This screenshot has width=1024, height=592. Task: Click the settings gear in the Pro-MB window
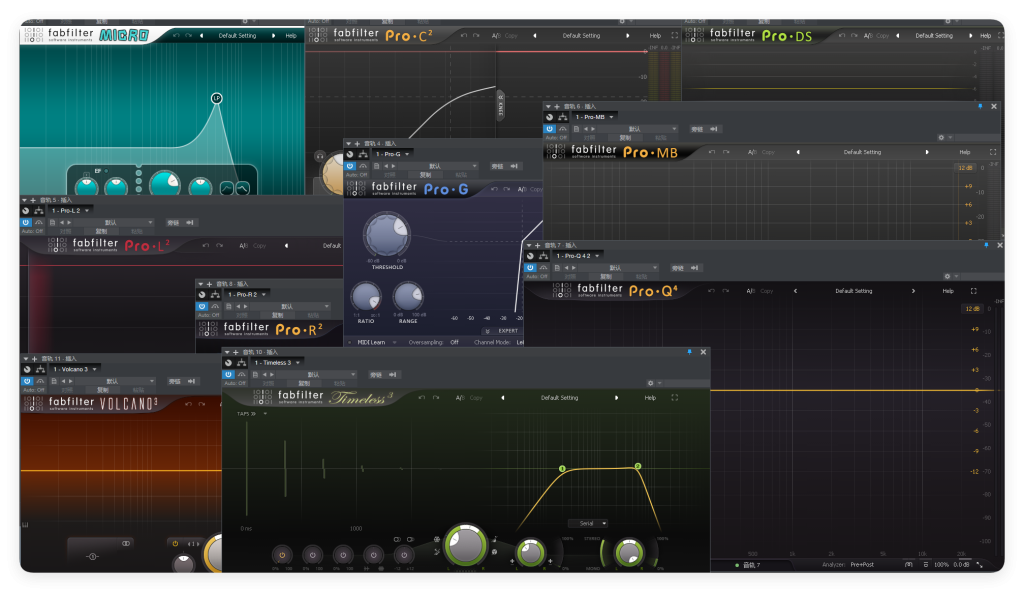tap(941, 137)
